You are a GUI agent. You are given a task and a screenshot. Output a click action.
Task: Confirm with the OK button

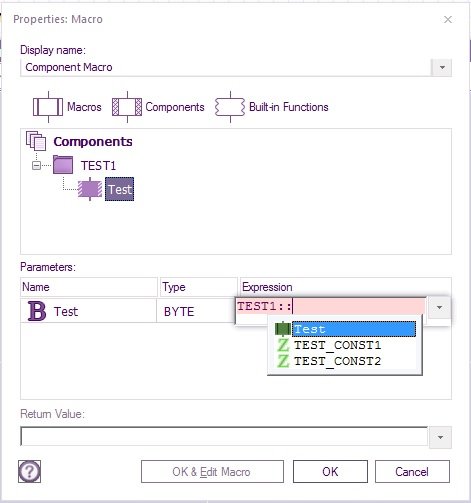pos(330,472)
